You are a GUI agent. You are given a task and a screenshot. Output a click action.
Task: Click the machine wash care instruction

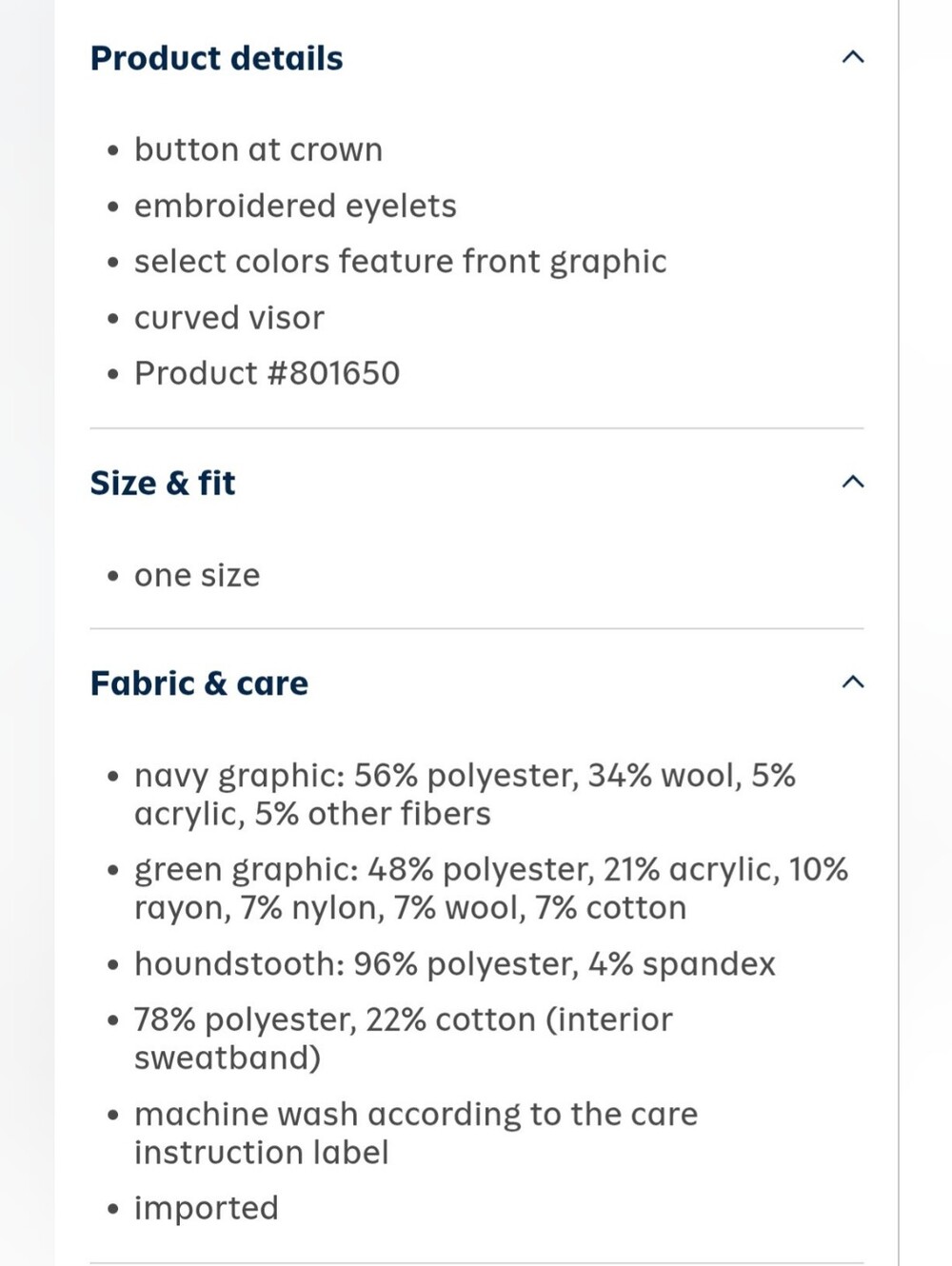416,1133
